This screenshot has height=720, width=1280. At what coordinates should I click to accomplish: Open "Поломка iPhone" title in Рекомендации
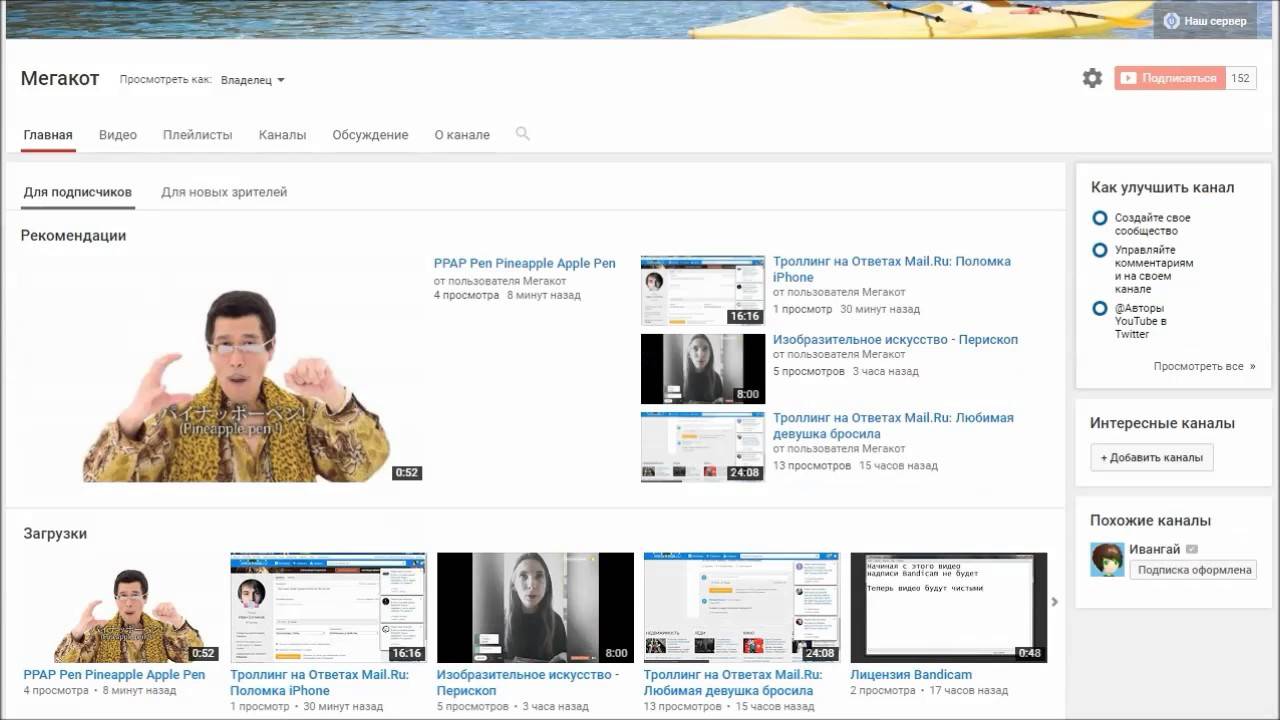892,269
